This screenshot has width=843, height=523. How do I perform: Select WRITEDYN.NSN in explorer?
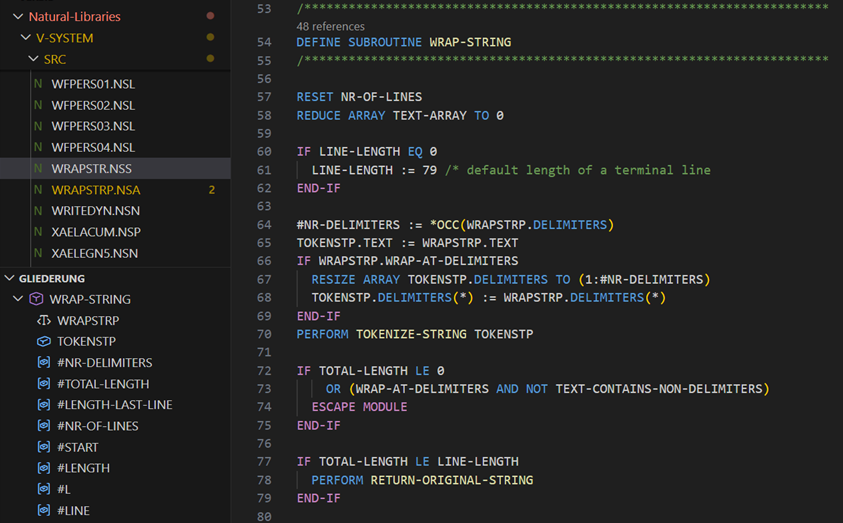tap(96, 211)
